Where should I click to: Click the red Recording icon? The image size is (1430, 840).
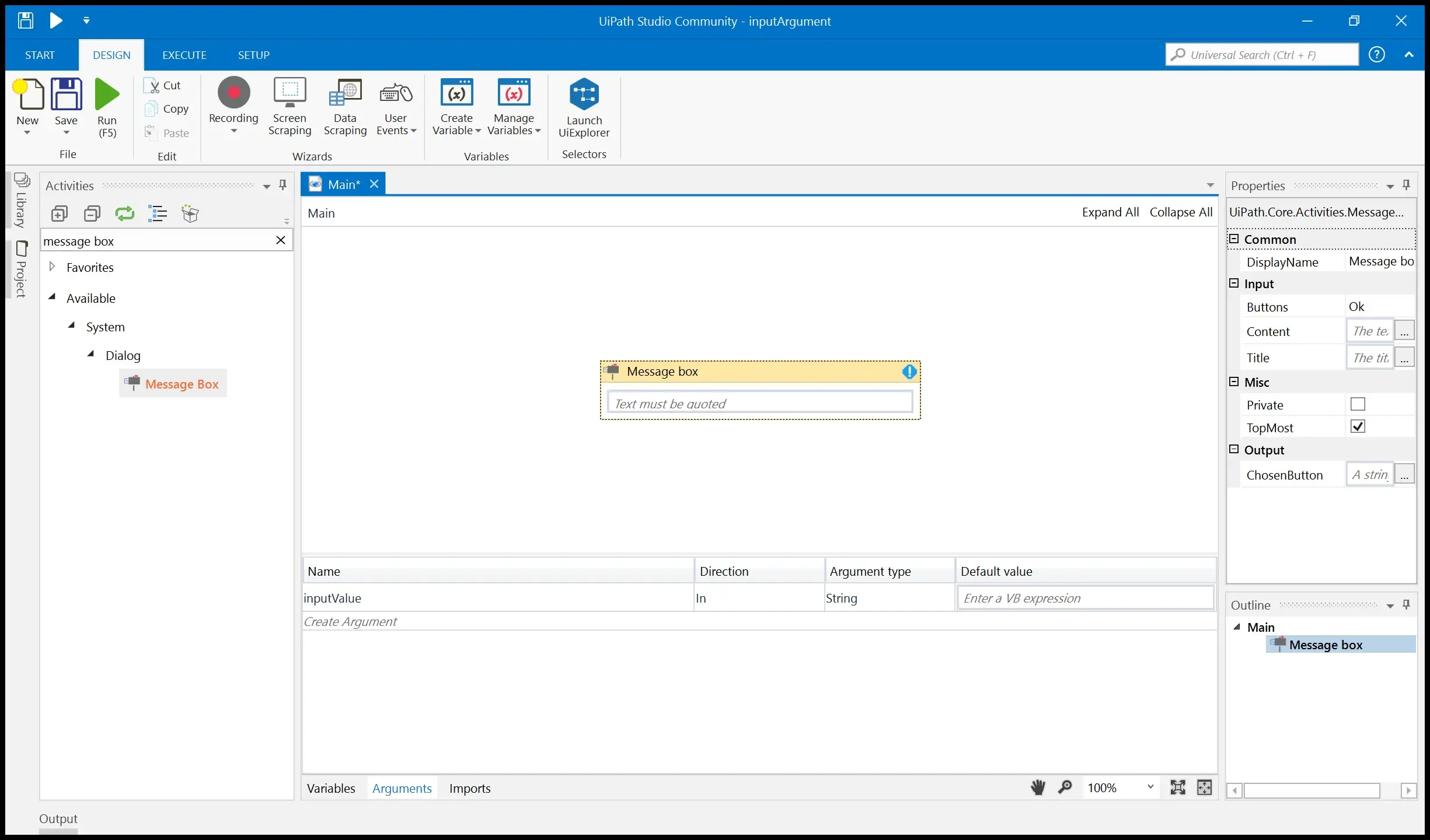pyautogui.click(x=234, y=93)
